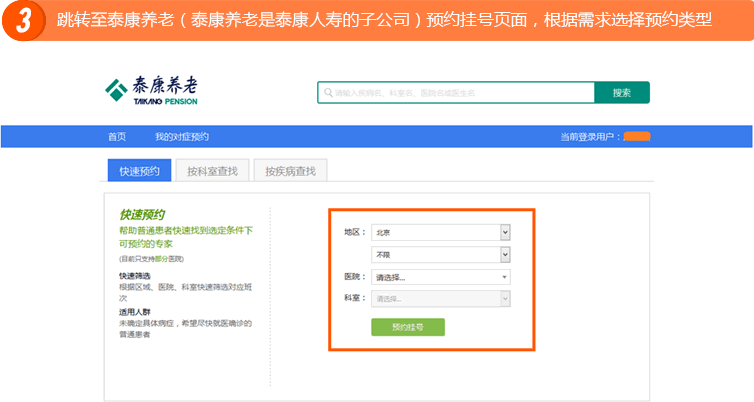Click the 快速预约 green heading text

coord(142,214)
